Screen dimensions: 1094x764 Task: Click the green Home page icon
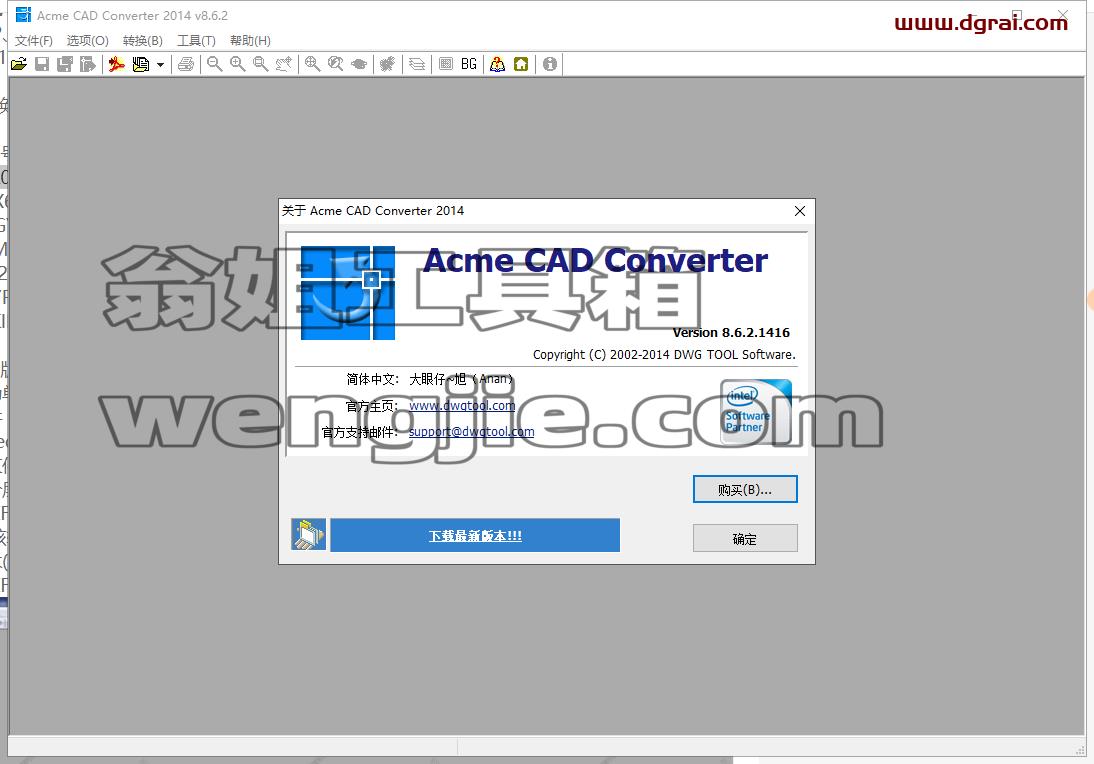(521, 64)
